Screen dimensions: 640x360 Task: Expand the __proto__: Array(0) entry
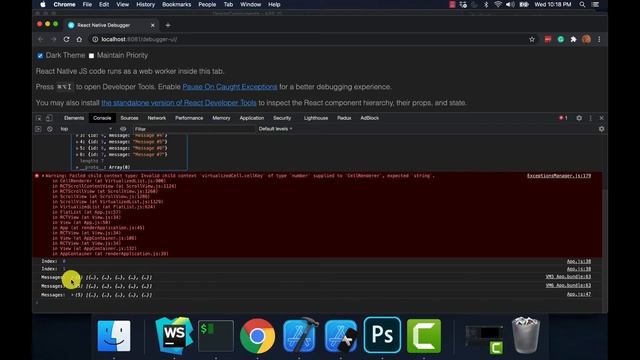coord(77,167)
